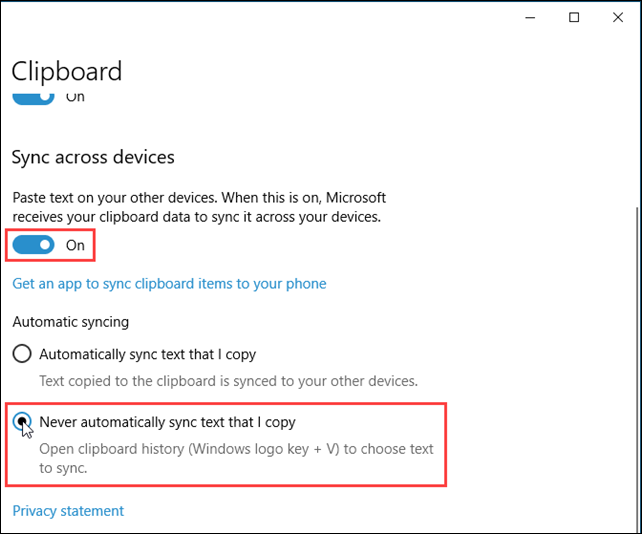
Task: Open the Get an app to sync clipboard link
Action: point(169,284)
